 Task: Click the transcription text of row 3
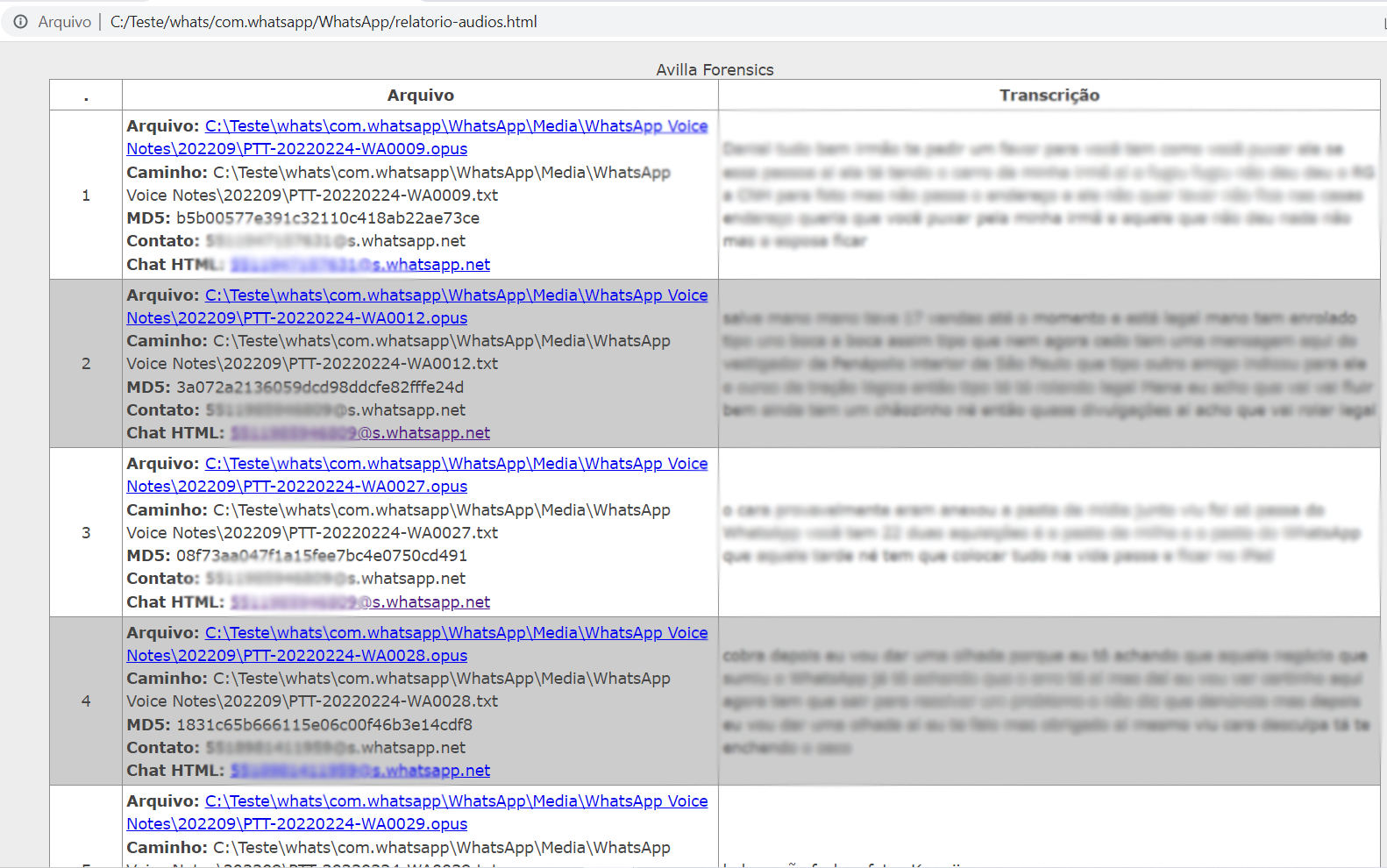1042,532
